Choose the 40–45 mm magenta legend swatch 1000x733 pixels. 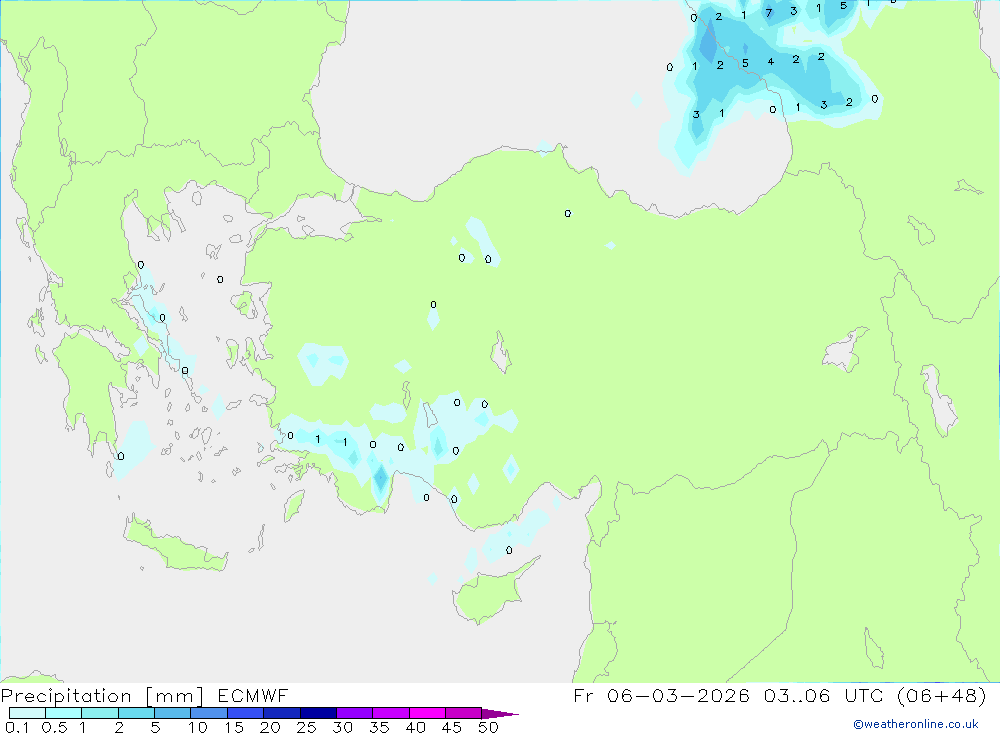click(x=427, y=713)
